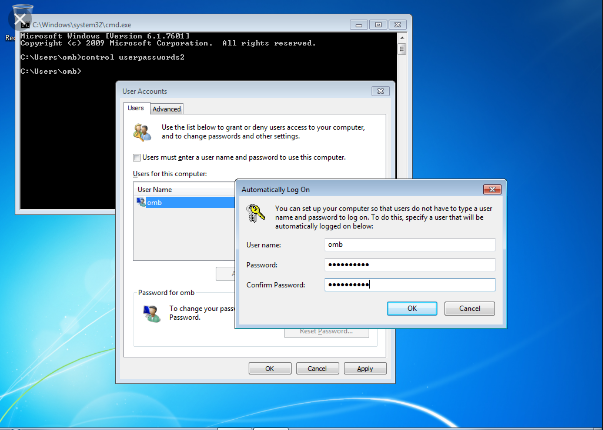Viewport: 603px width, 430px height.
Task: Click the cmd.exe title bar icon
Action: click(x=25, y=25)
